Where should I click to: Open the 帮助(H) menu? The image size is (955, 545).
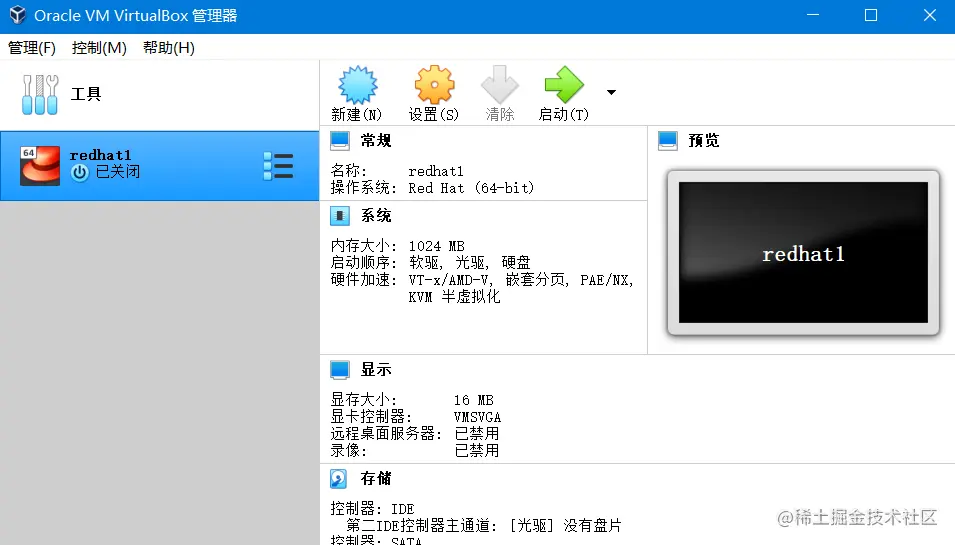[x=169, y=47]
